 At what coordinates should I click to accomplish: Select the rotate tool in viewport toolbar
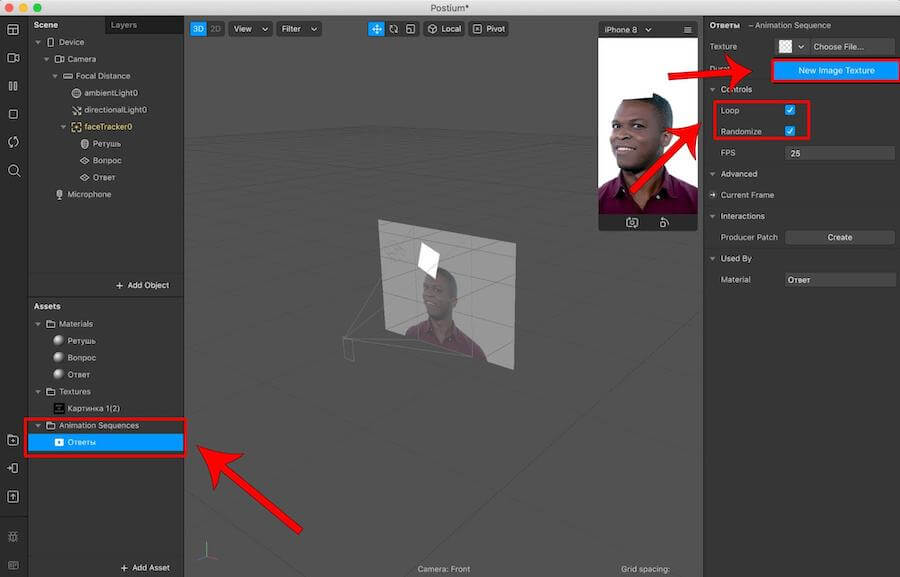(394, 29)
